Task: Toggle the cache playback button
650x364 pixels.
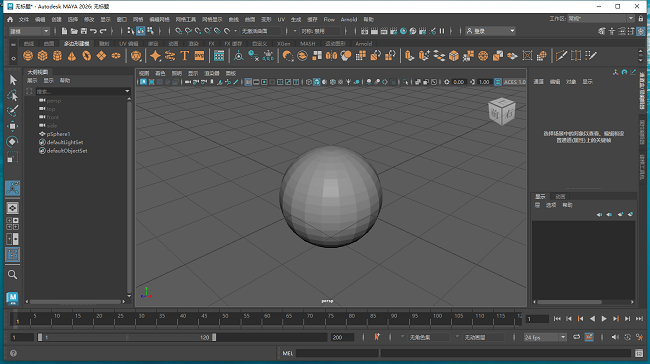Action: point(589,337)
